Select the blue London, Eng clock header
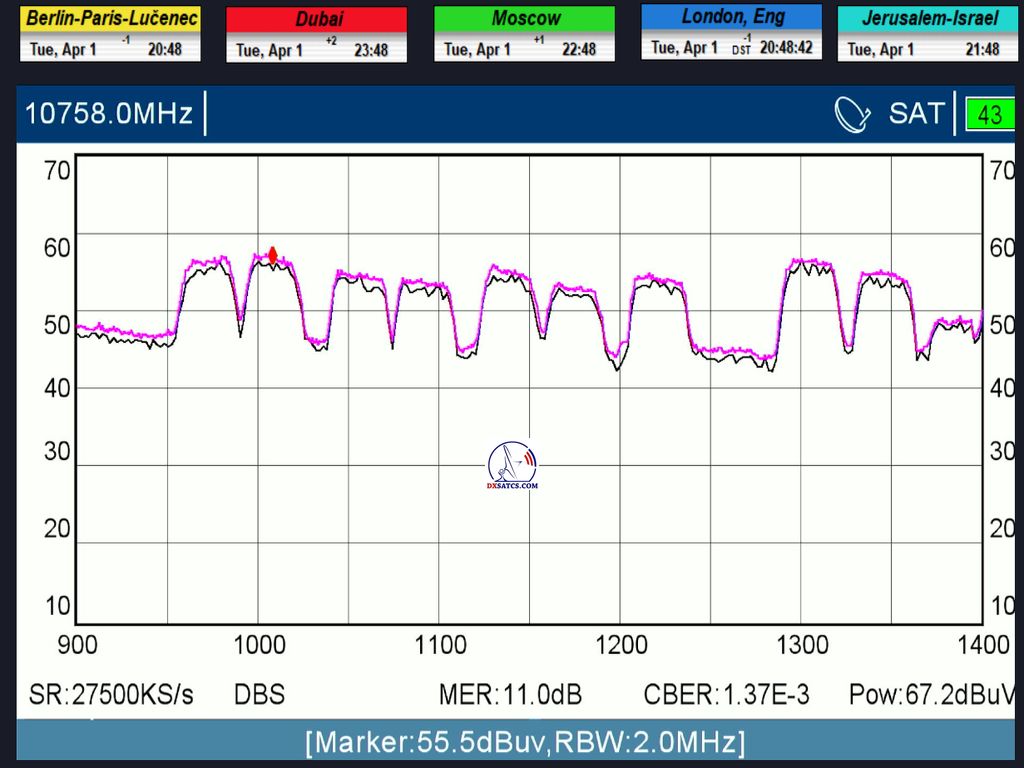 (731, 16)
